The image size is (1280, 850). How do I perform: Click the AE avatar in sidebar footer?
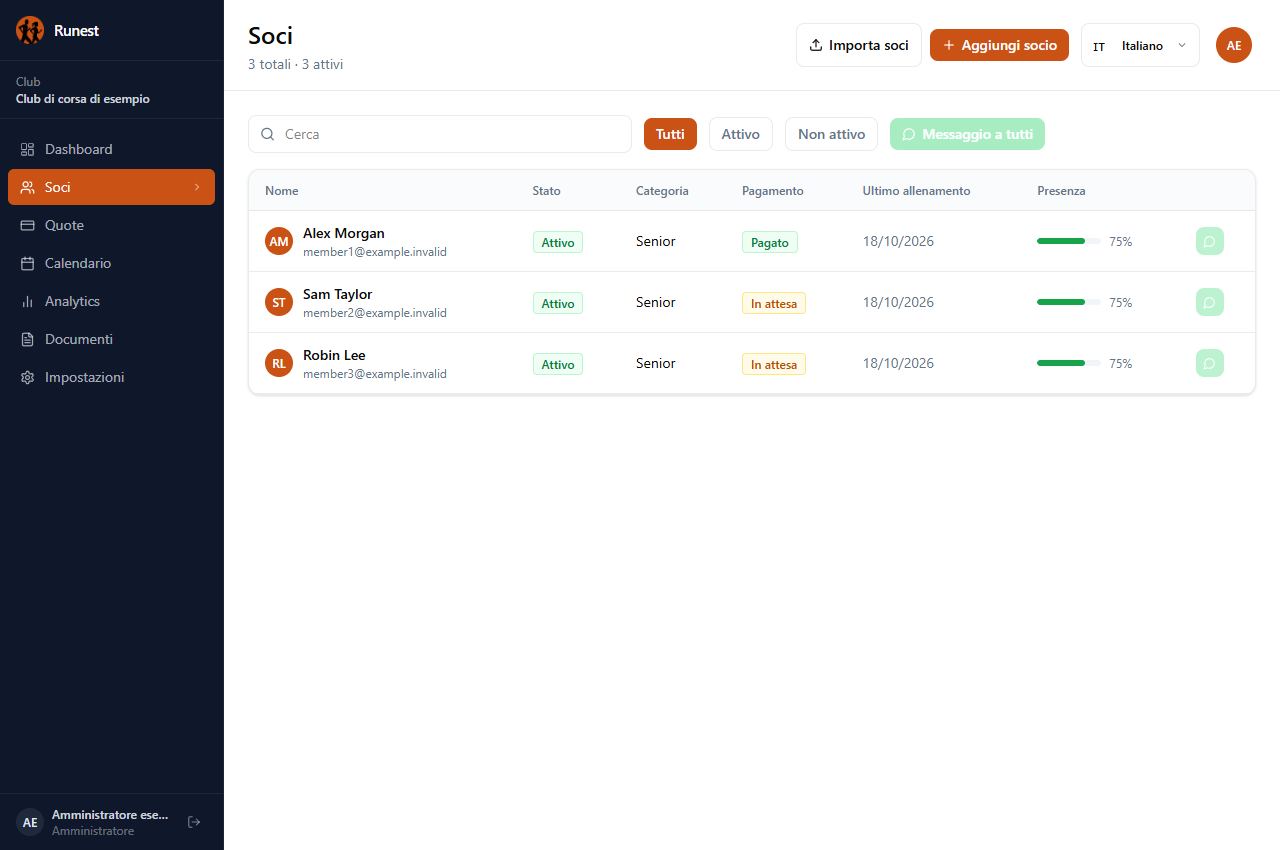tap(30, 822)
